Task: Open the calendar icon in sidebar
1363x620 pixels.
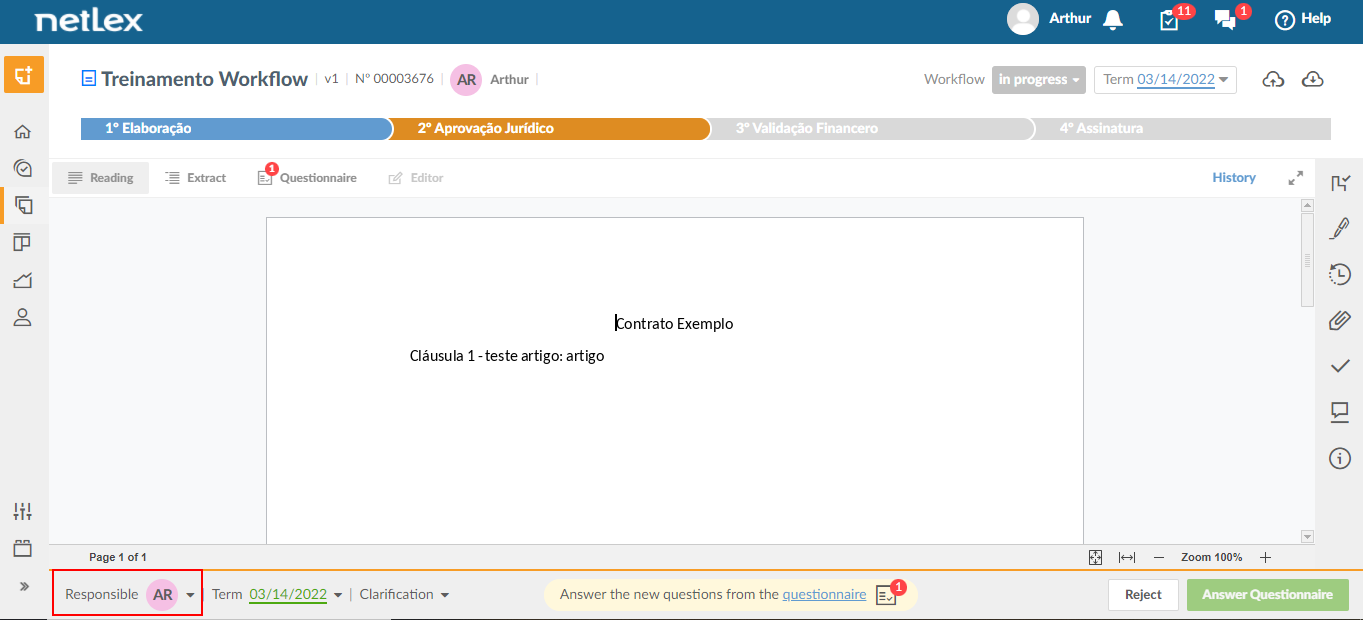Action: 22,548
